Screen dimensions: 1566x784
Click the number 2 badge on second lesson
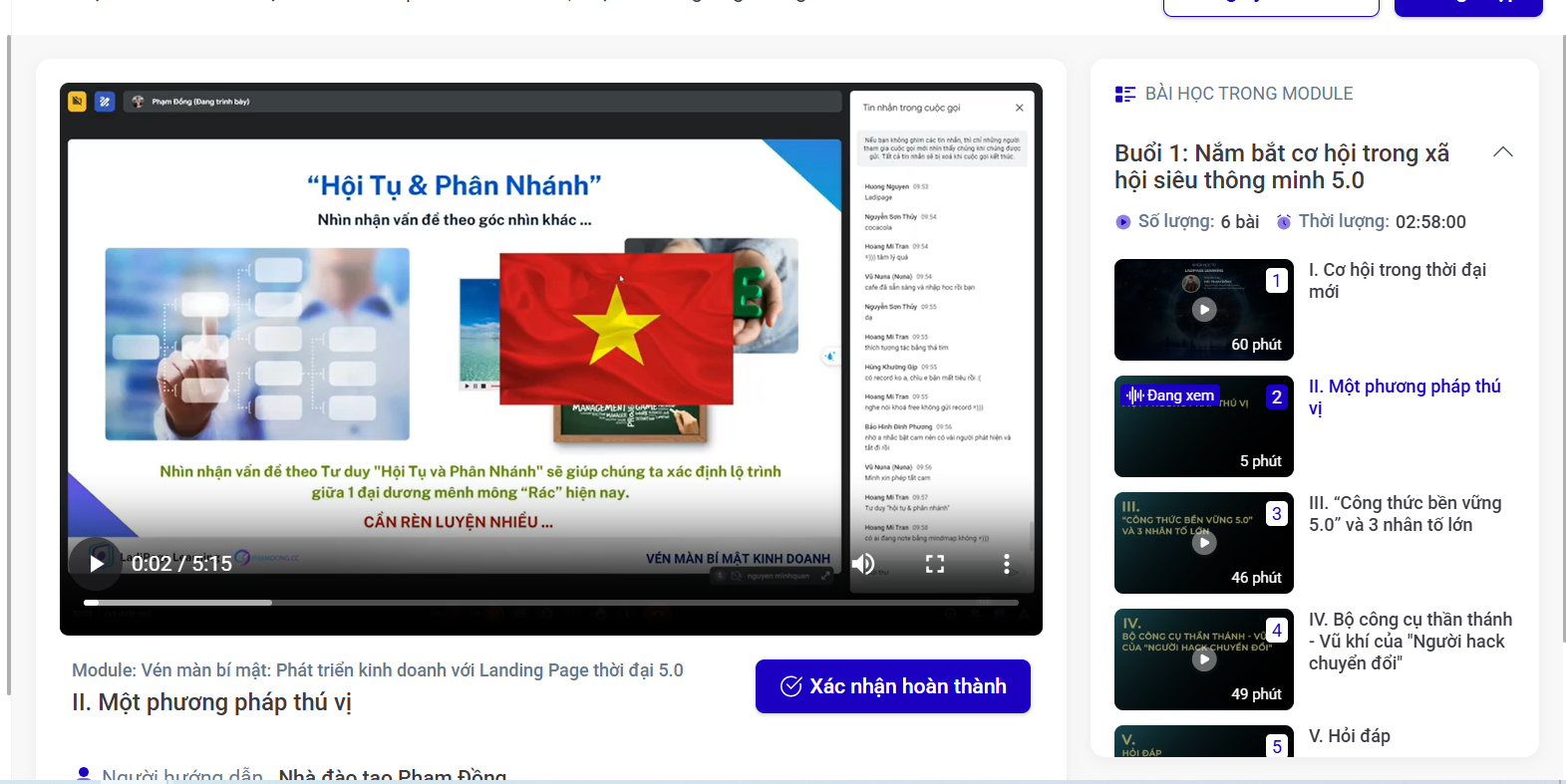pos(1277,397)
